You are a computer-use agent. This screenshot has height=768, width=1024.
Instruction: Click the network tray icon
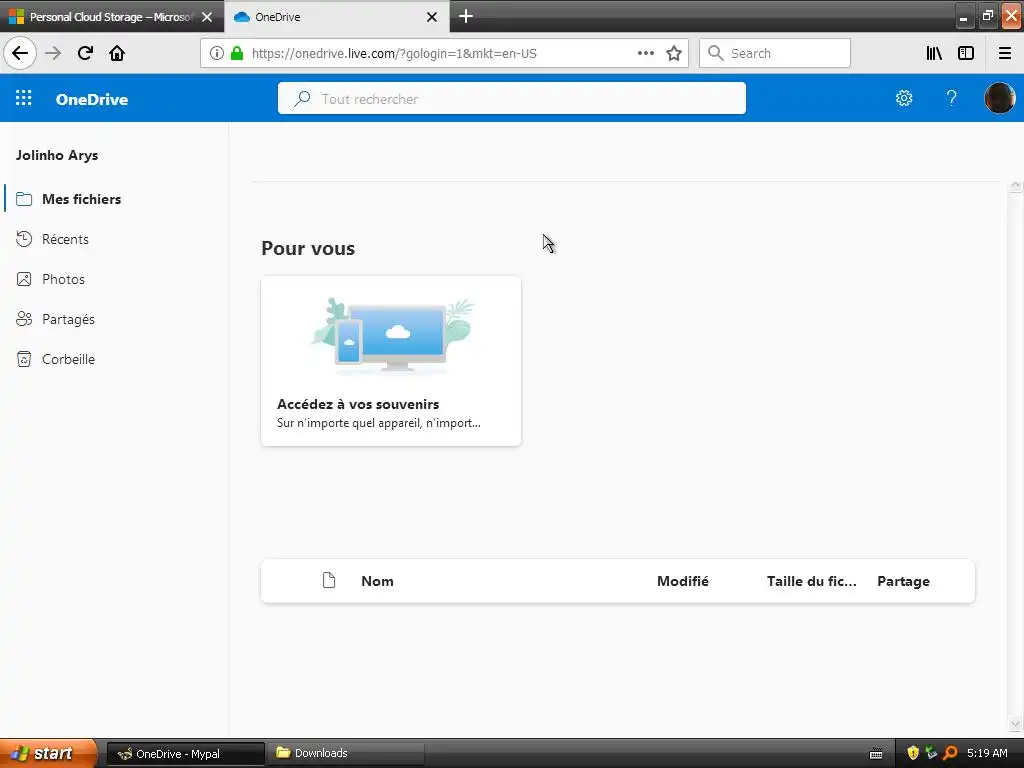coord(932,753)
